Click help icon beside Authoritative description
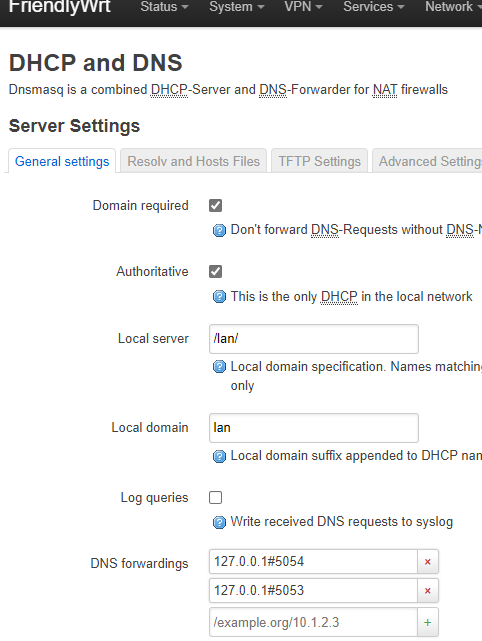The width and height of the screenshot is (482, 641). pos(219,296)
